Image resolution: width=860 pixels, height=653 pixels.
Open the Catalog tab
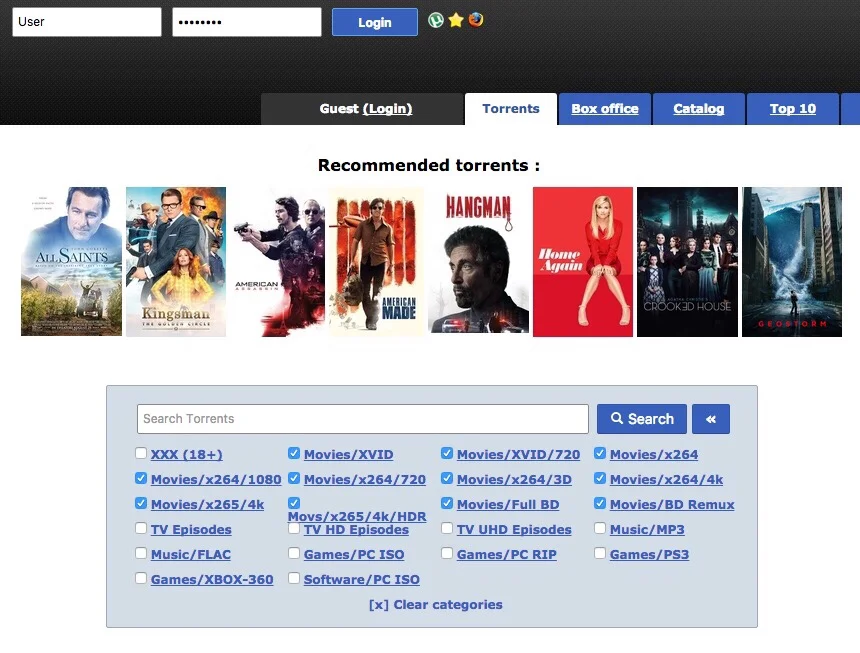[x=699, y=109]
